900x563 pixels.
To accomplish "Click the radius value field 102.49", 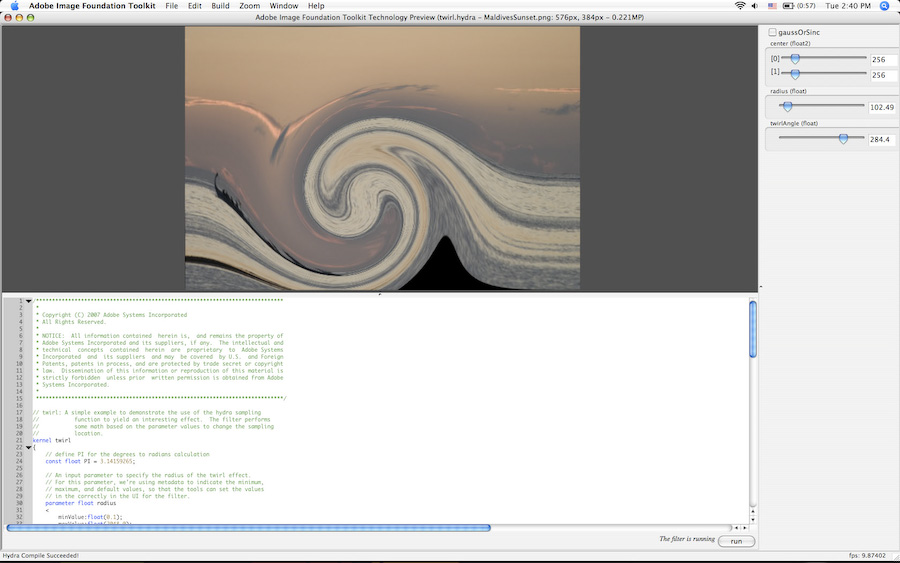I will point(882,107).
